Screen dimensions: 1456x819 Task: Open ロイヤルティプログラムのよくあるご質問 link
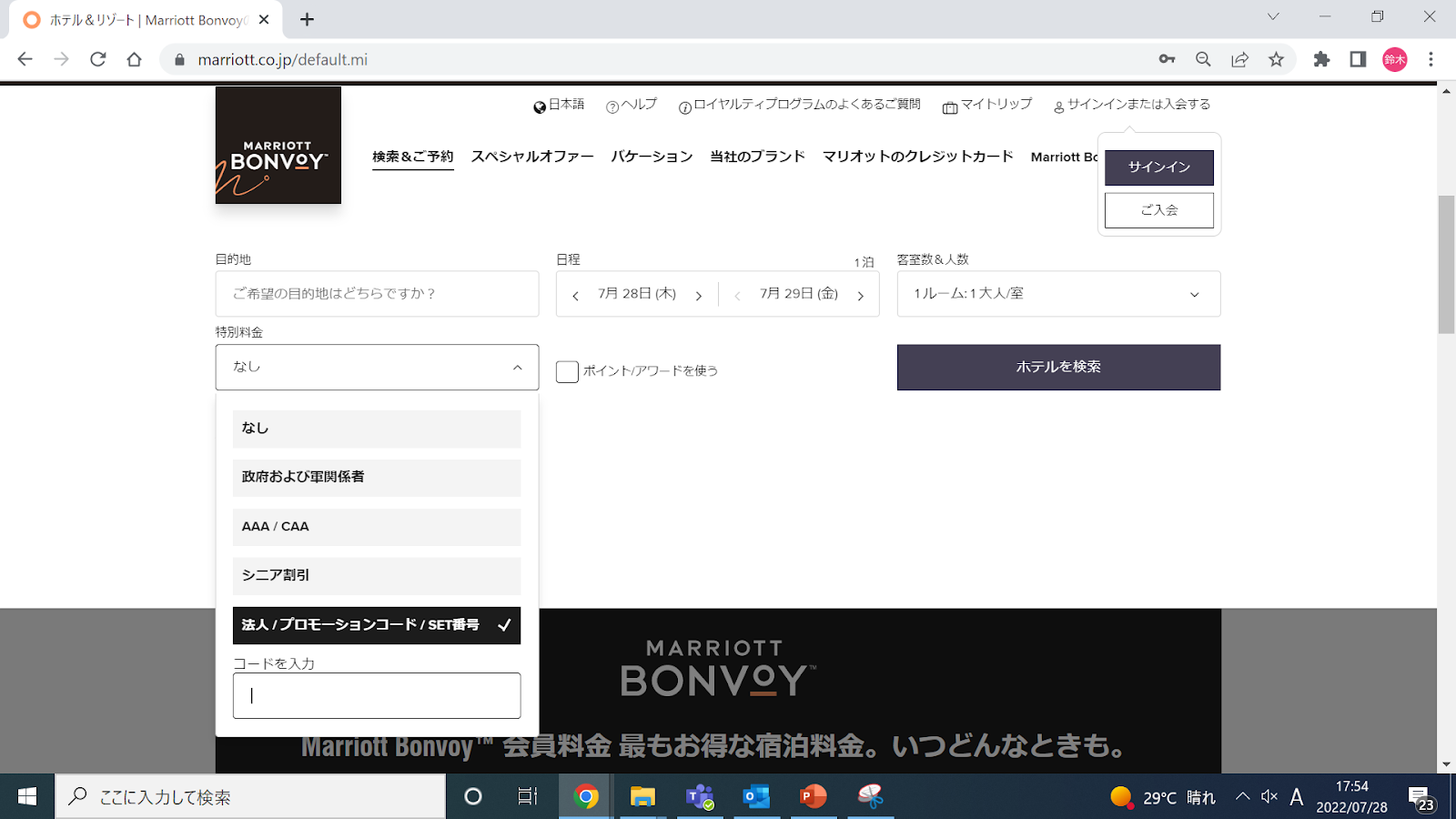coord(800,105)
